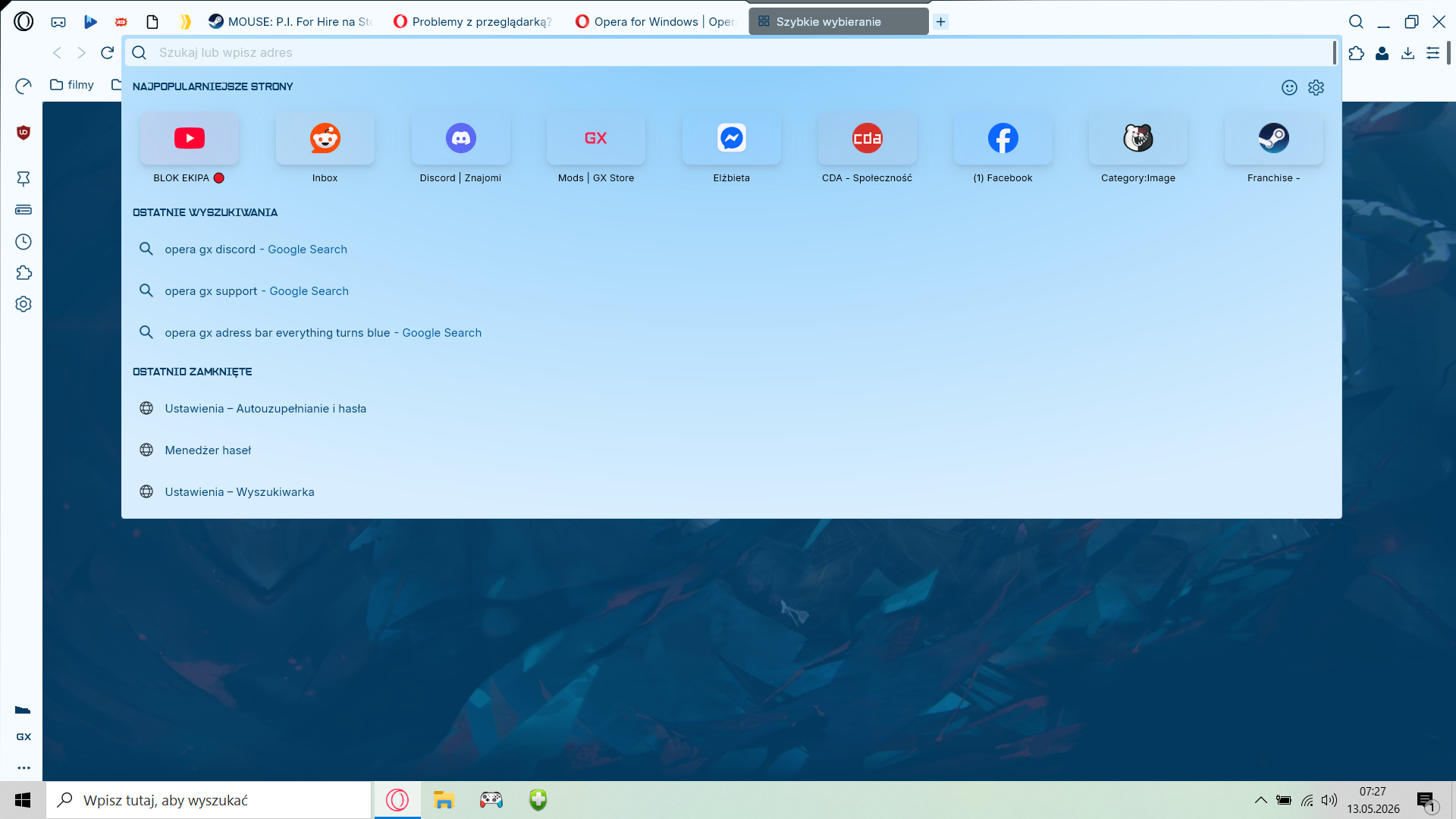This screenshot has height=819, width=1456.
Task: Click the search tabs magnifier icon
Action: pos(1356,22)
